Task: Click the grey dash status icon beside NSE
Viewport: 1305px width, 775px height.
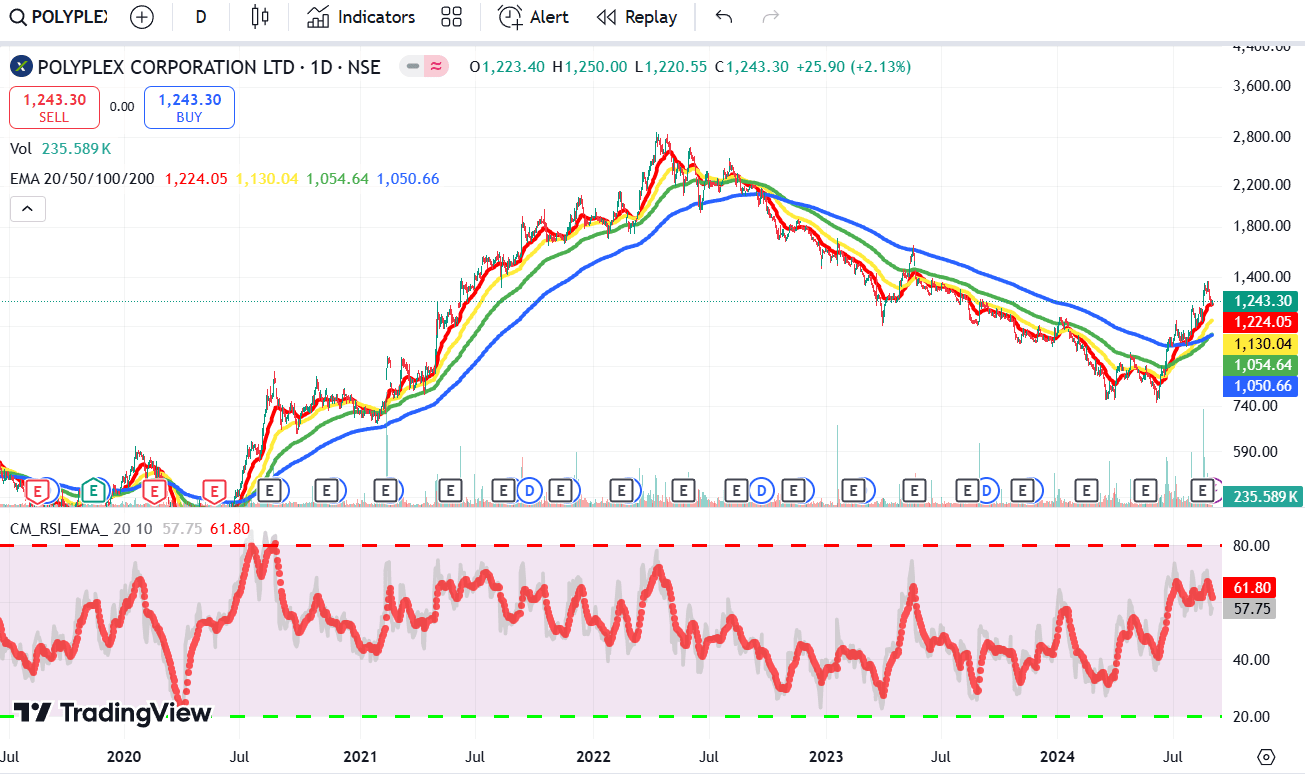Action: (x=412, y=67)
